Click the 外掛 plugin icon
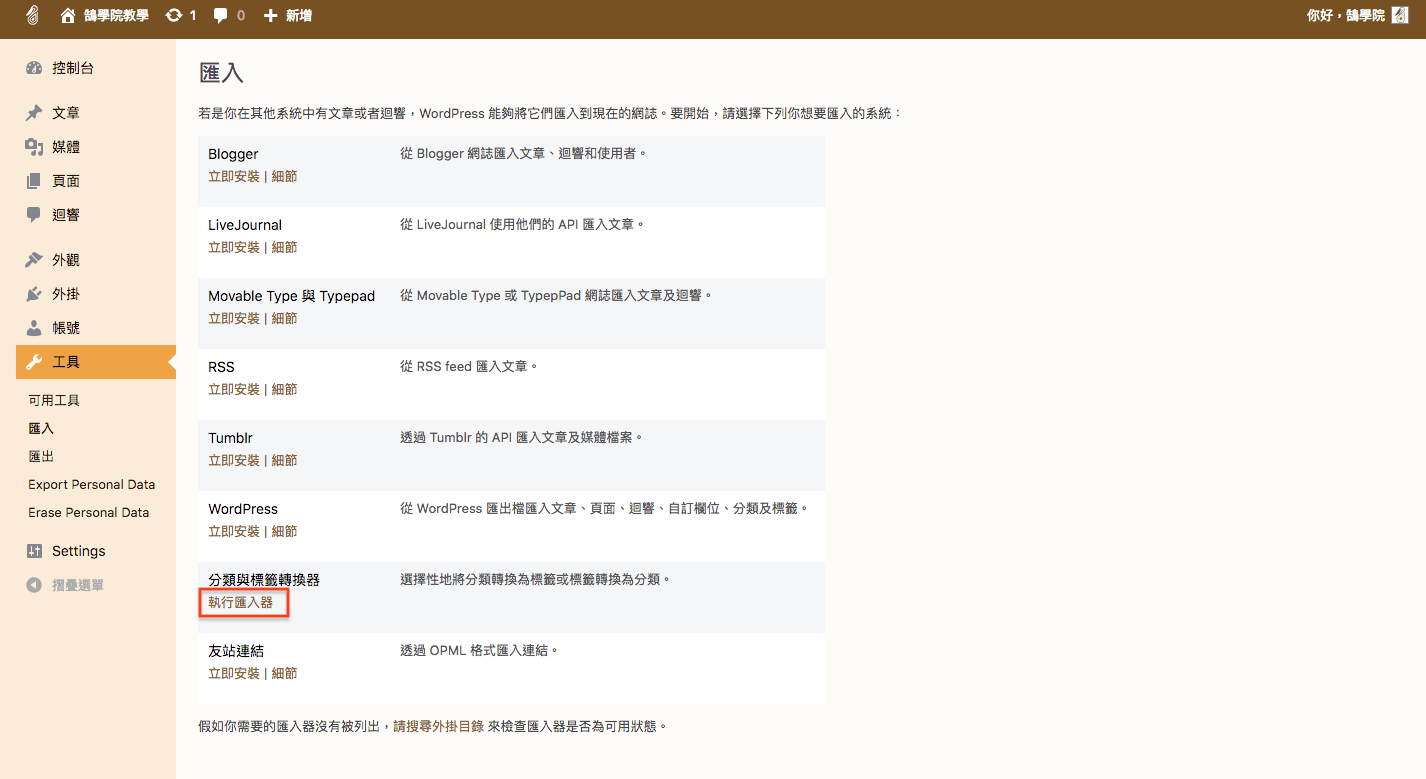This screenshot has height=779, width=1426. pos(34,294)
